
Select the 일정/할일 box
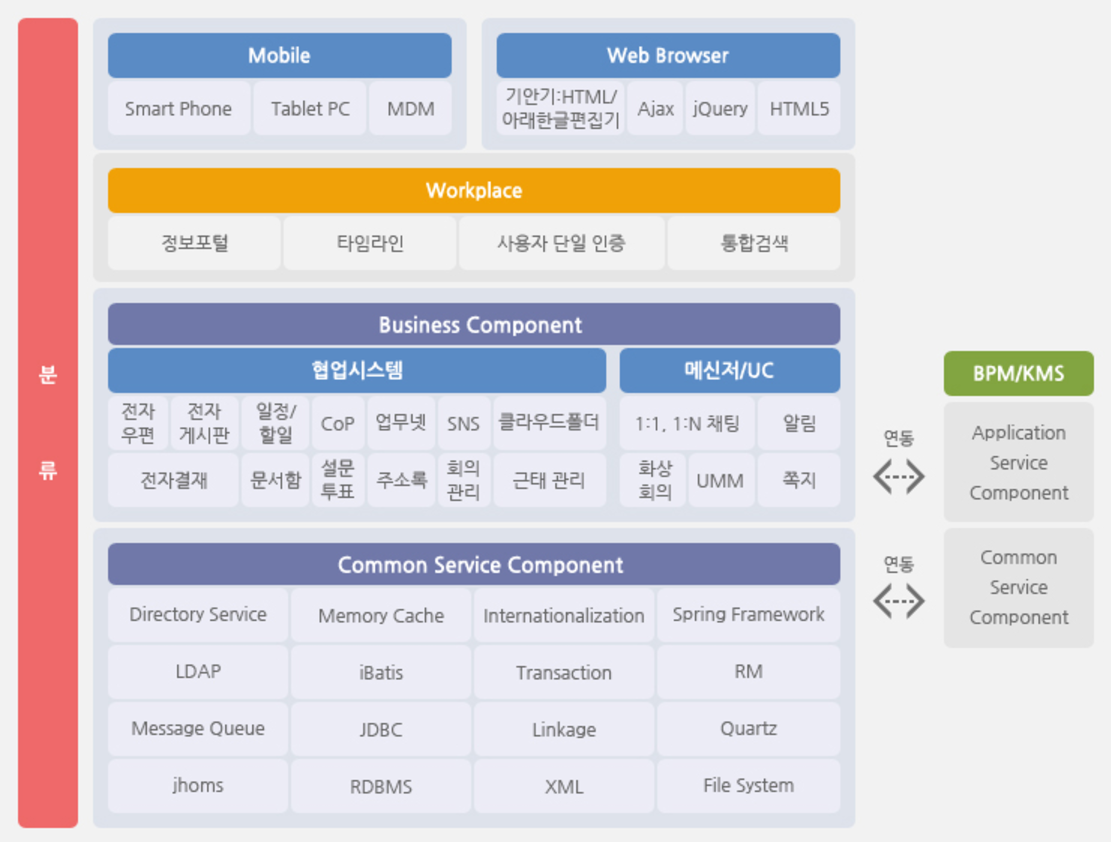click(x=276, y=422)
